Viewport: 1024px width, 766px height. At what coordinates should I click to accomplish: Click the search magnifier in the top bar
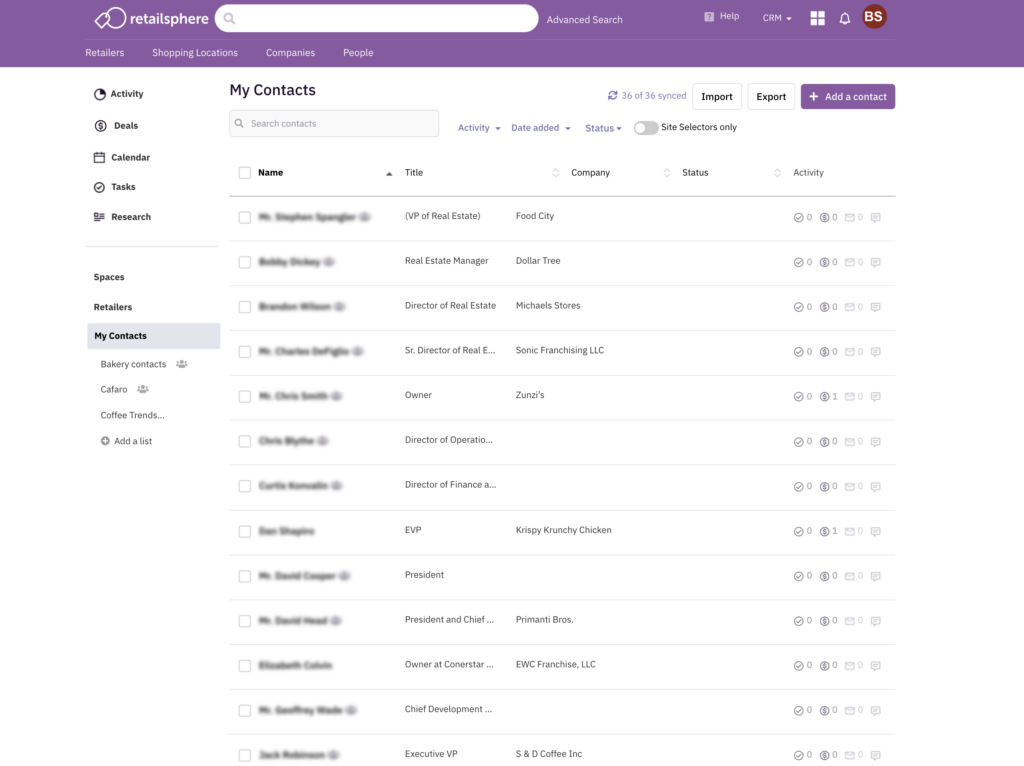(229, 18)
